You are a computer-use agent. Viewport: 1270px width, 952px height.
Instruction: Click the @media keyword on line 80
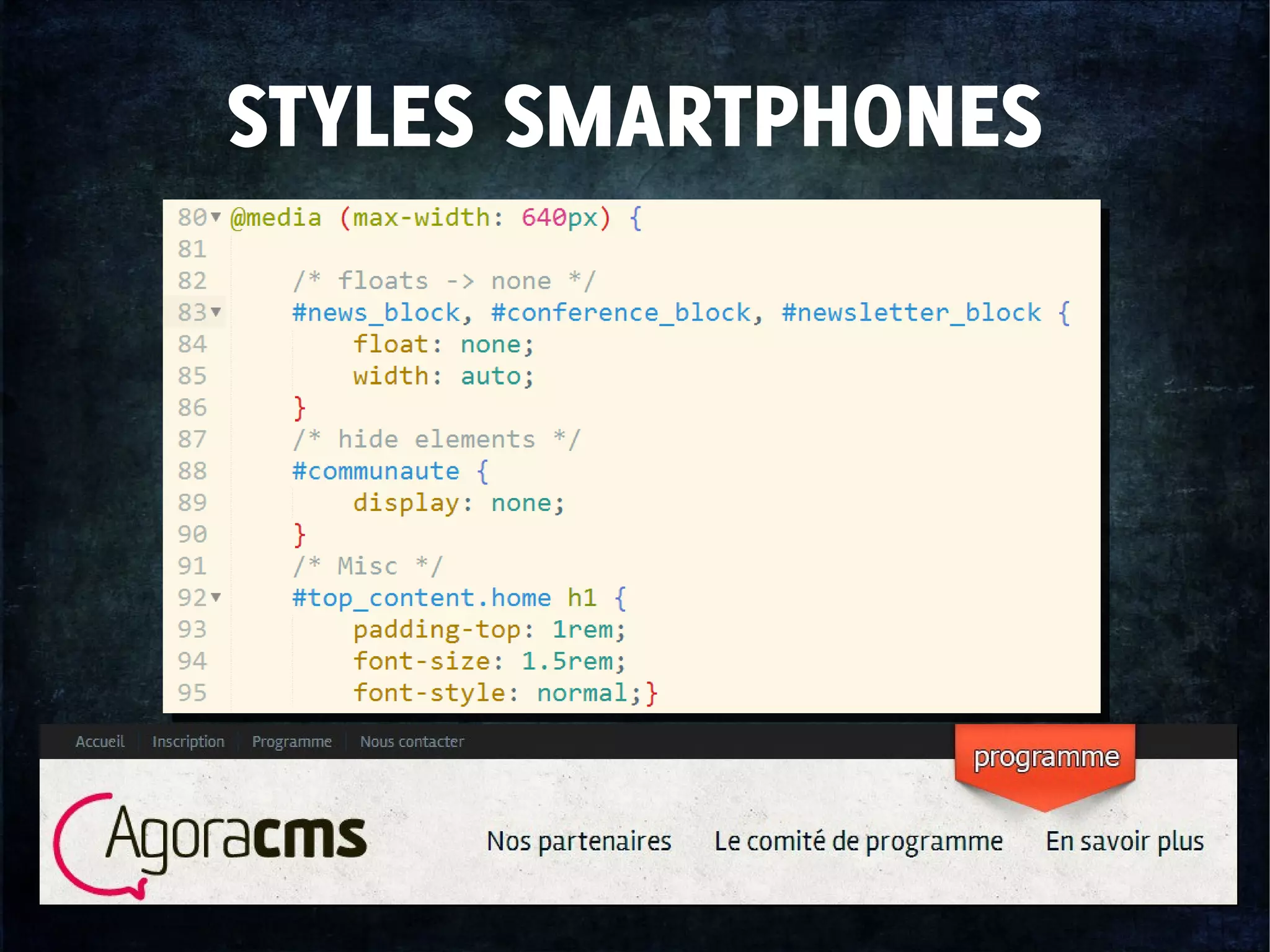276,218
